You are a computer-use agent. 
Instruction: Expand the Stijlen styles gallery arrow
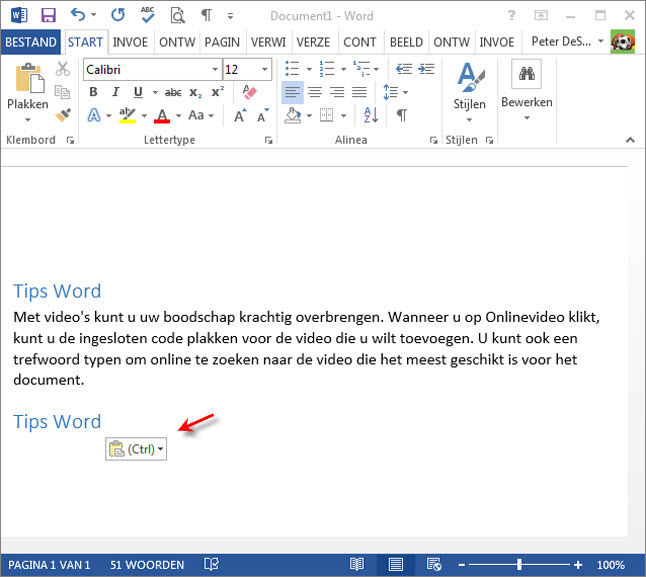coord(469,120)
